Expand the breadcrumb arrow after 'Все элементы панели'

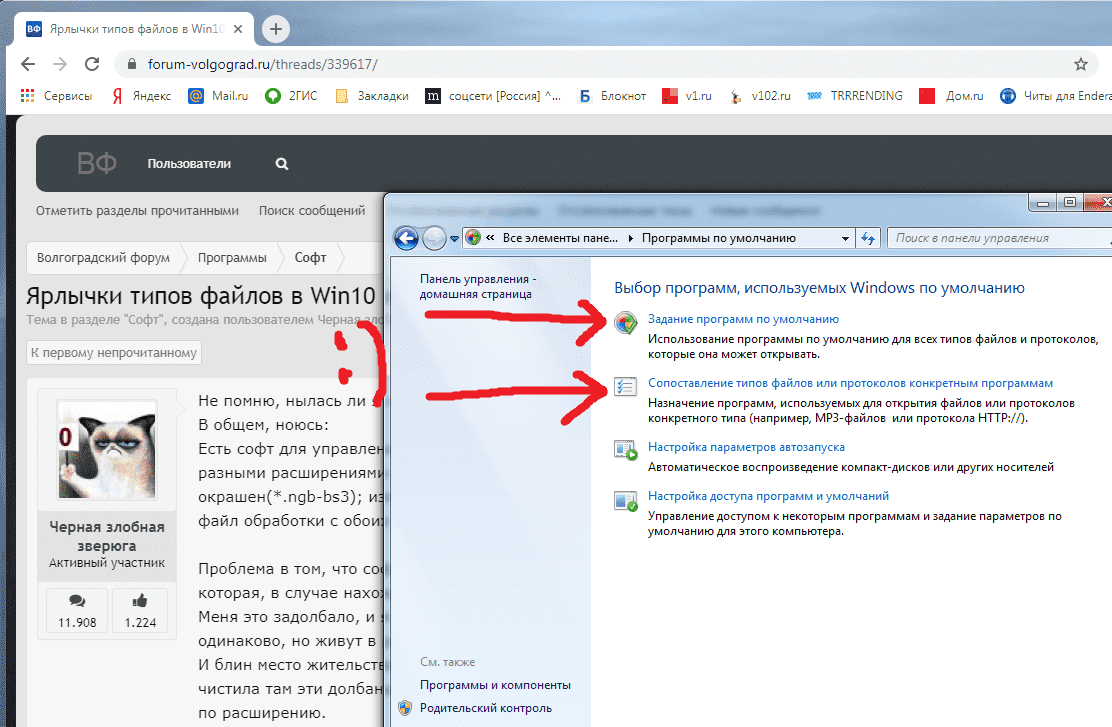pos(630,239)
